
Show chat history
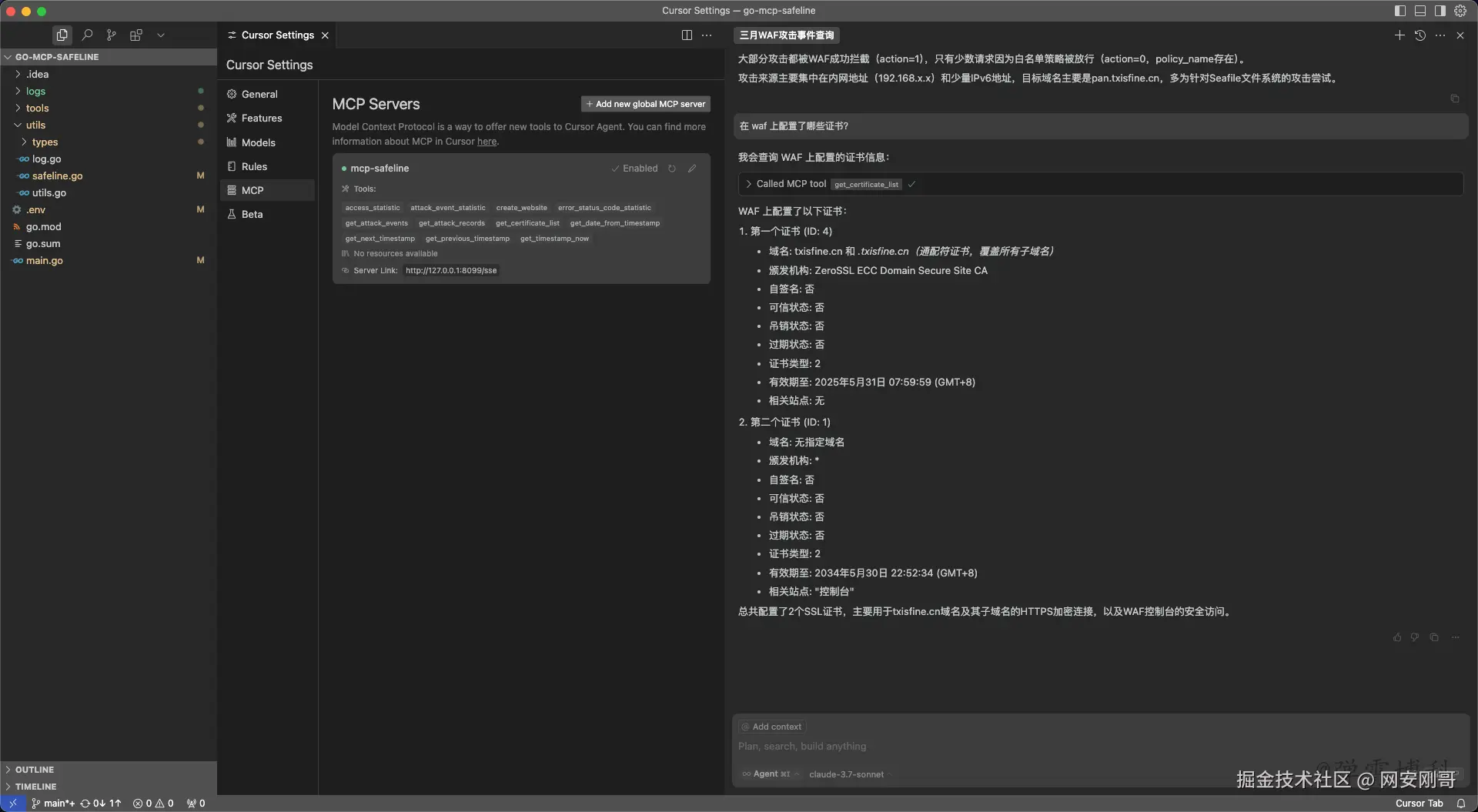(x=1420, y=35)
